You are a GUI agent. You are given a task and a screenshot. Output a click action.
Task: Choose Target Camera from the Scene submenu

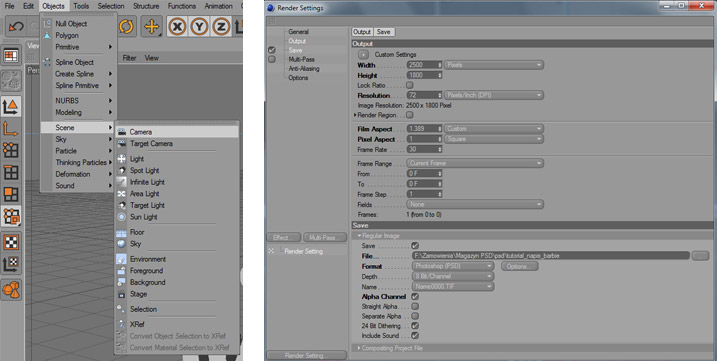click(x=177, y=144)
